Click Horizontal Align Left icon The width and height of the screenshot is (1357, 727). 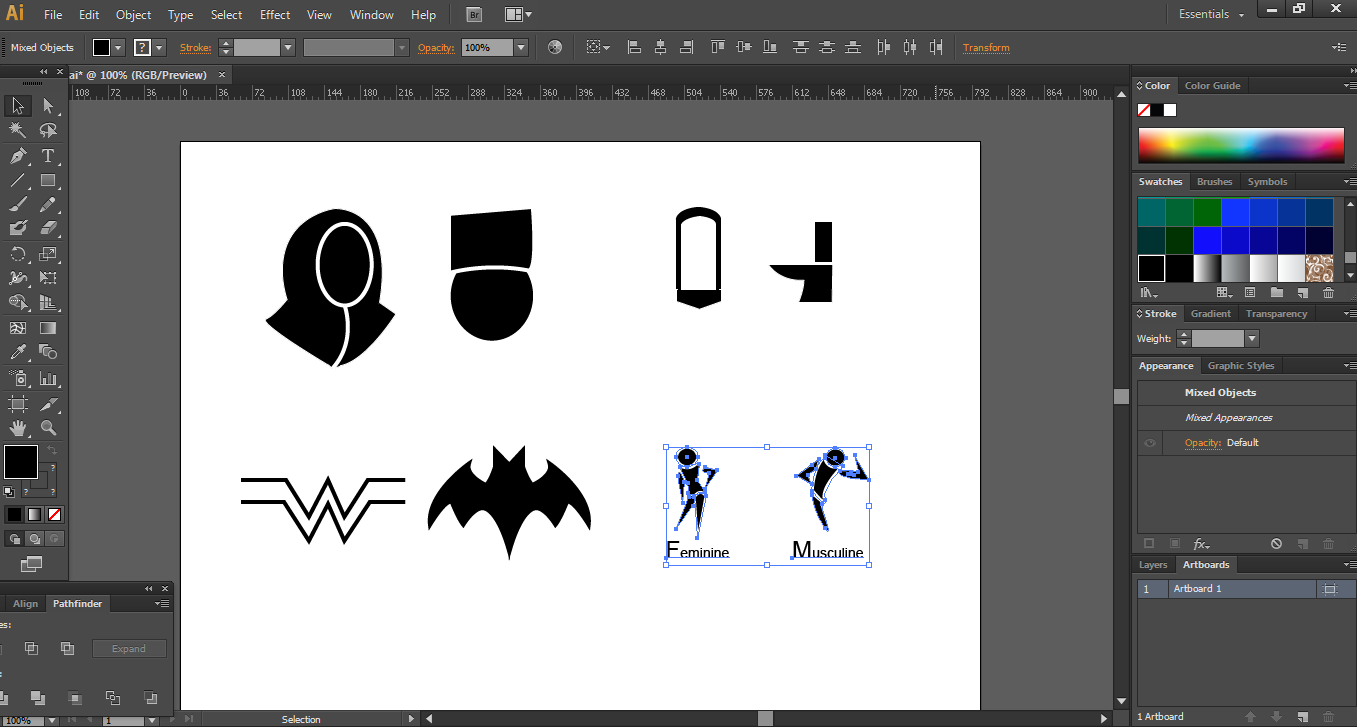pos(633,47)
